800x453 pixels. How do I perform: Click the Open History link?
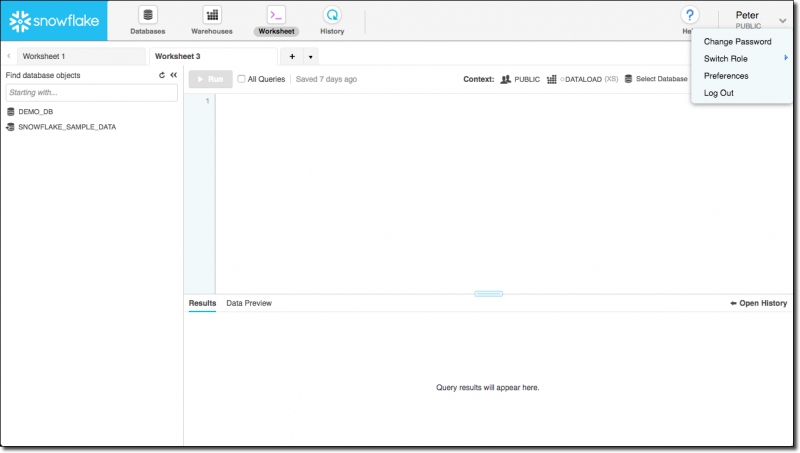[758, 303]
